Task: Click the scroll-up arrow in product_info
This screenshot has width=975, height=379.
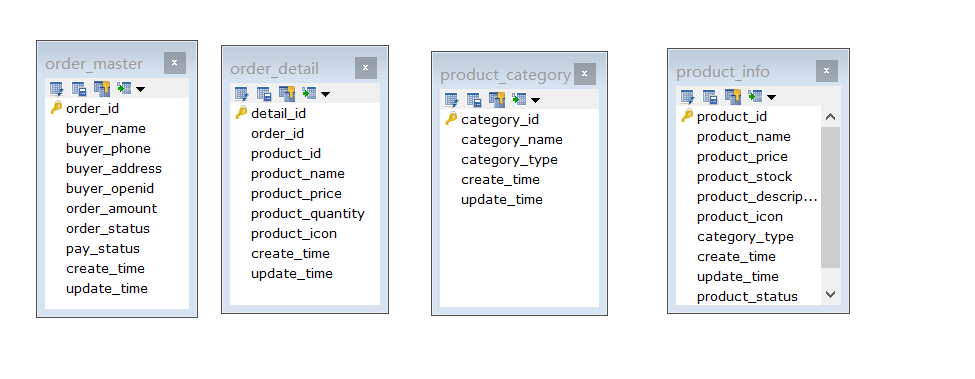Action: (x=830, y=117)
